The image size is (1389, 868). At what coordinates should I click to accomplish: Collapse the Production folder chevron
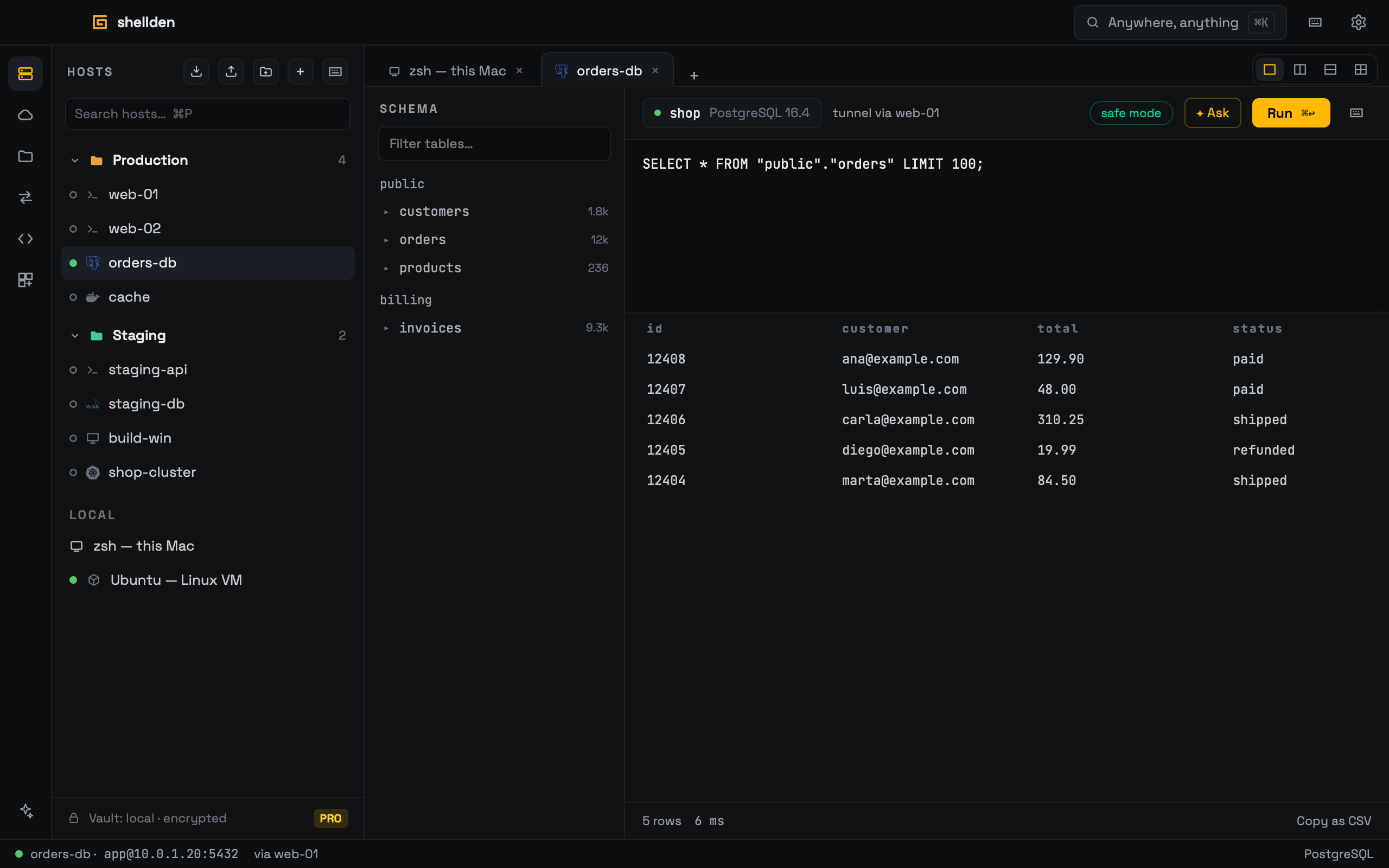[x=75, y=160]
